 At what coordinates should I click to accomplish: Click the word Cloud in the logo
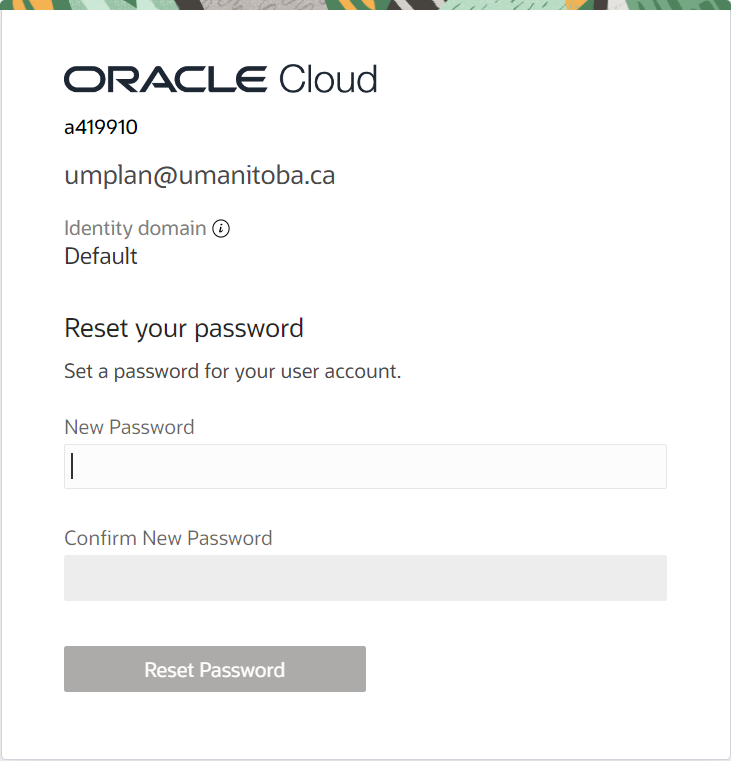328,79
